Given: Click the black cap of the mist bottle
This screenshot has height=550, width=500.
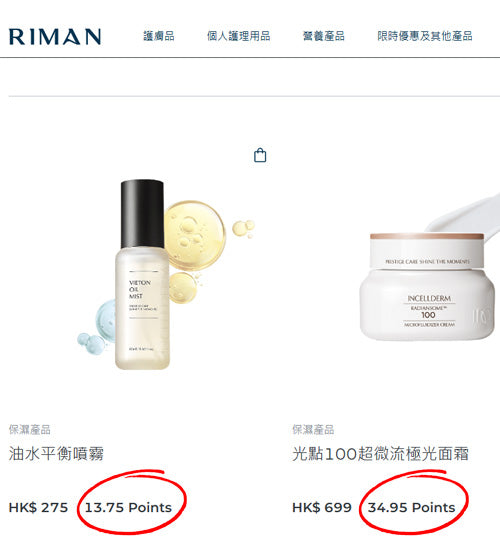Looking at the screenshot, I should coord(142,214).
